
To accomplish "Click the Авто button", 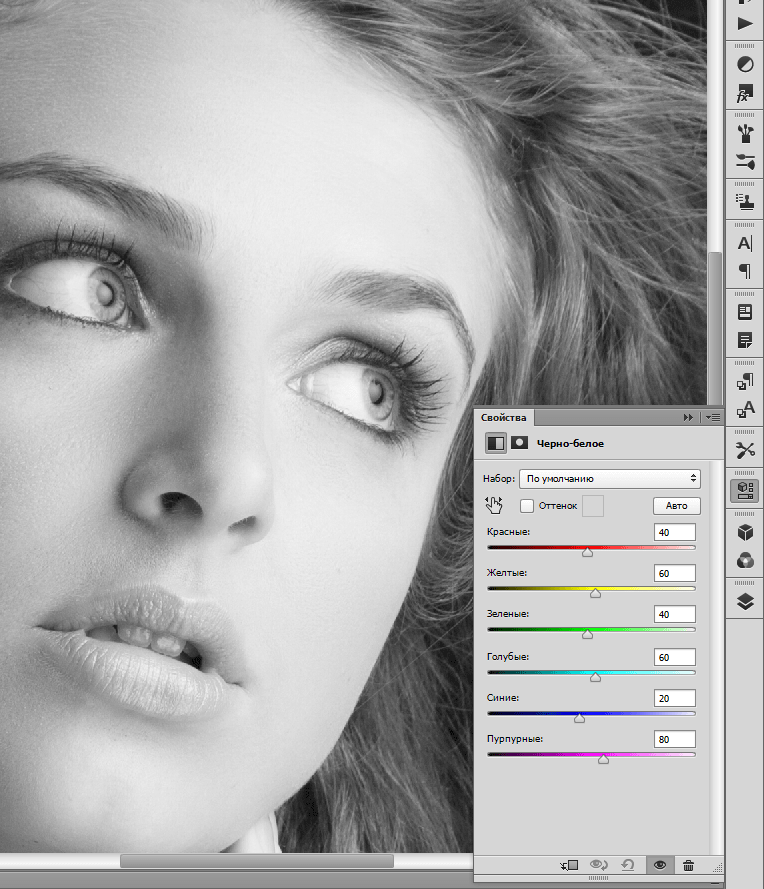I will pos(676,506).
